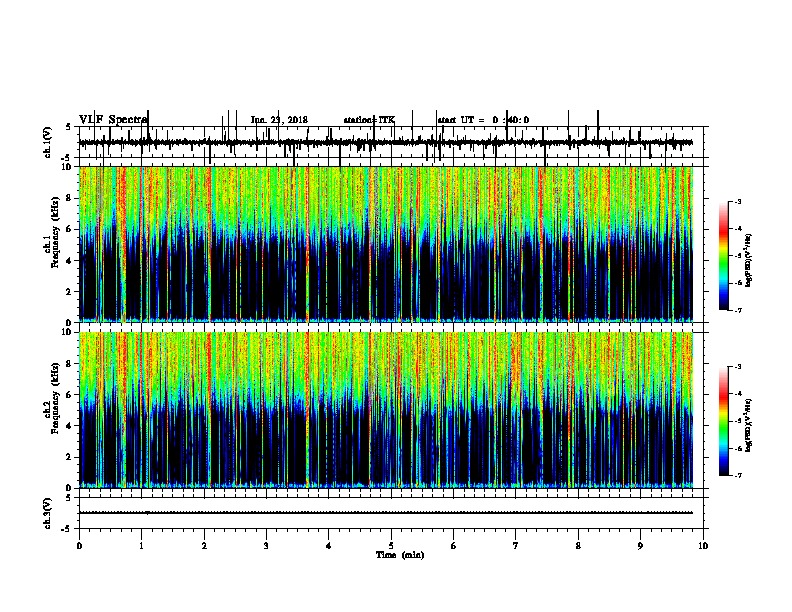Click time axis tick label "2"
The height and width of the screenshot is (612, 792).
204,546
